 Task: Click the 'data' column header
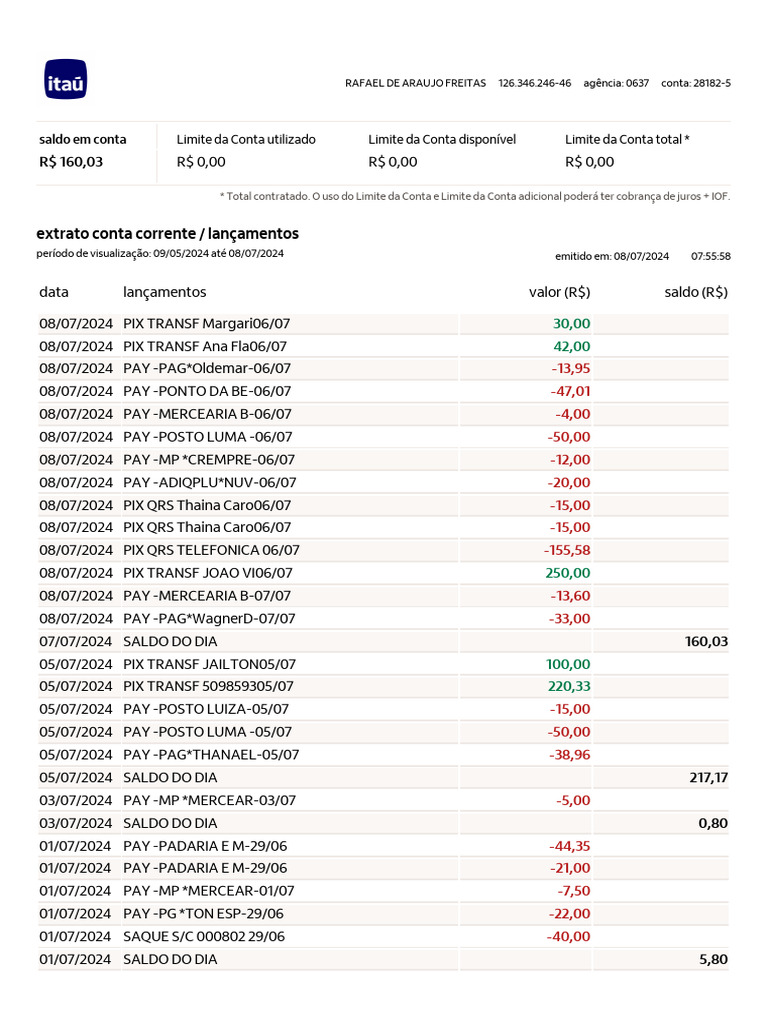[x=54, y=292]
